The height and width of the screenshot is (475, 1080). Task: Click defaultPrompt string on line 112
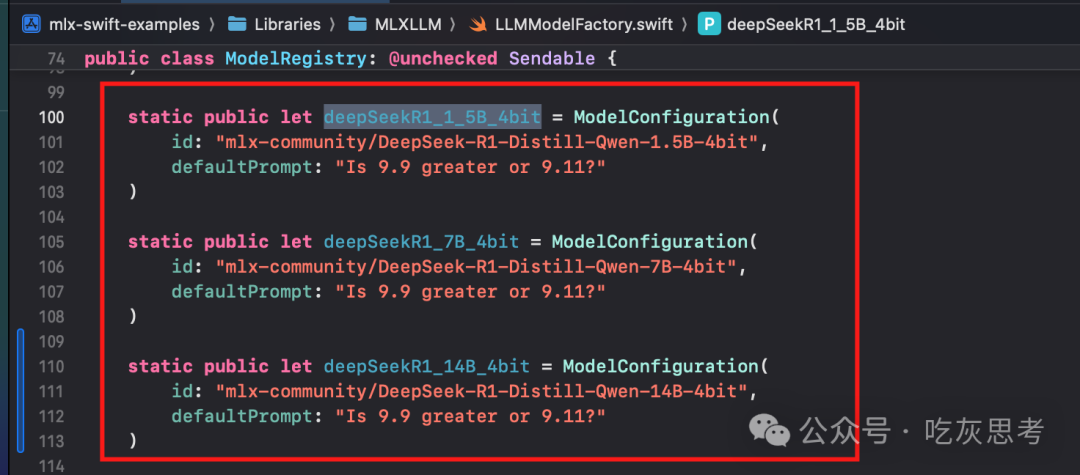click(470, 416)
